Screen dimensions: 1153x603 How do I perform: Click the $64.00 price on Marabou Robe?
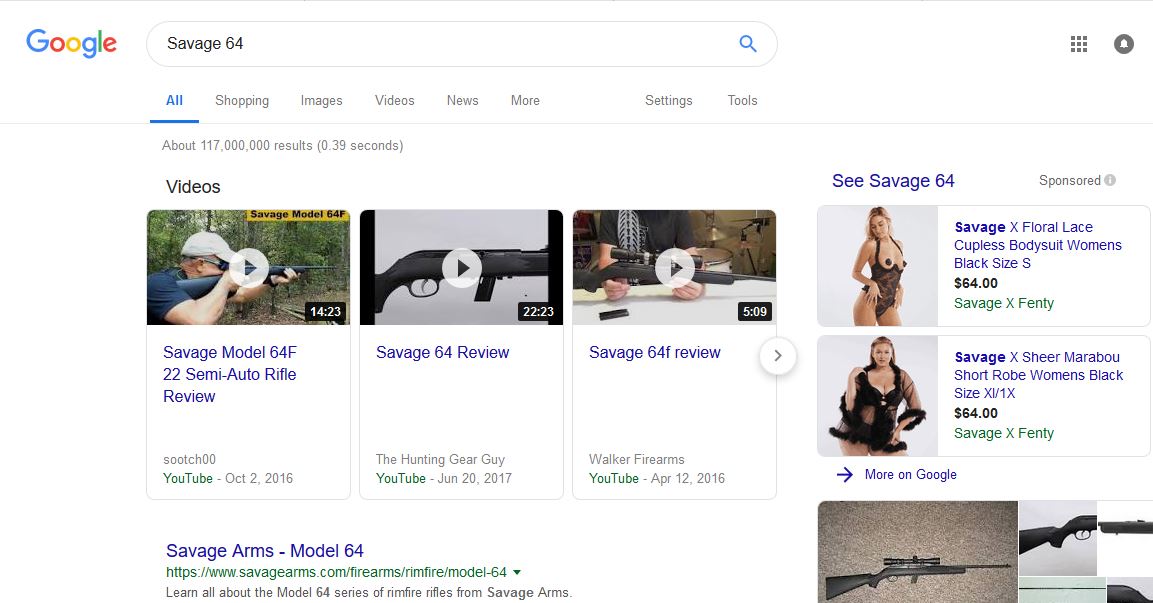[976, 413]
